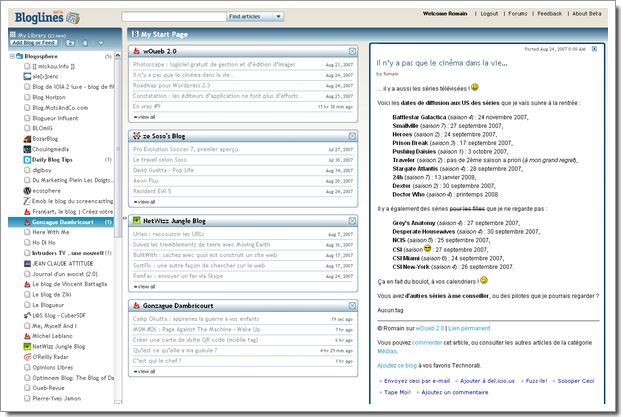Click the sidebar scrollbar up arrow

pyautogui.click(x=117, y=56)
